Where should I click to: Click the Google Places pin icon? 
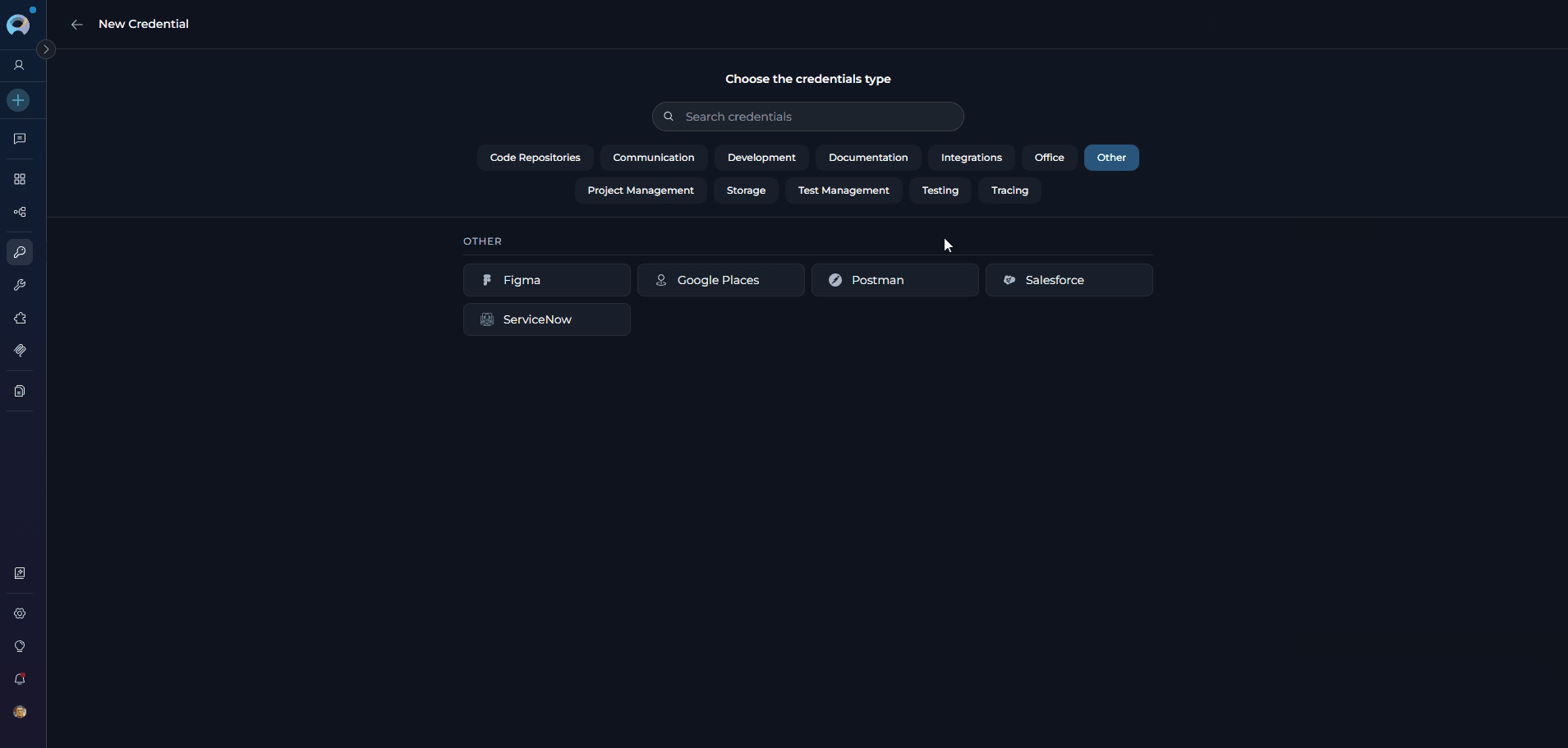coord(661,280)
